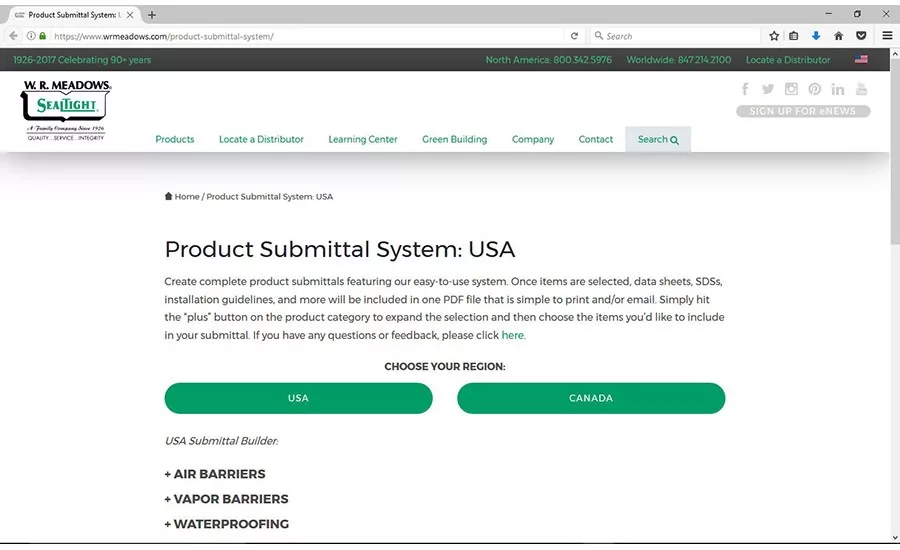Open the Twitter social icon
Screen dimensions: 900x550
point(768,89)
